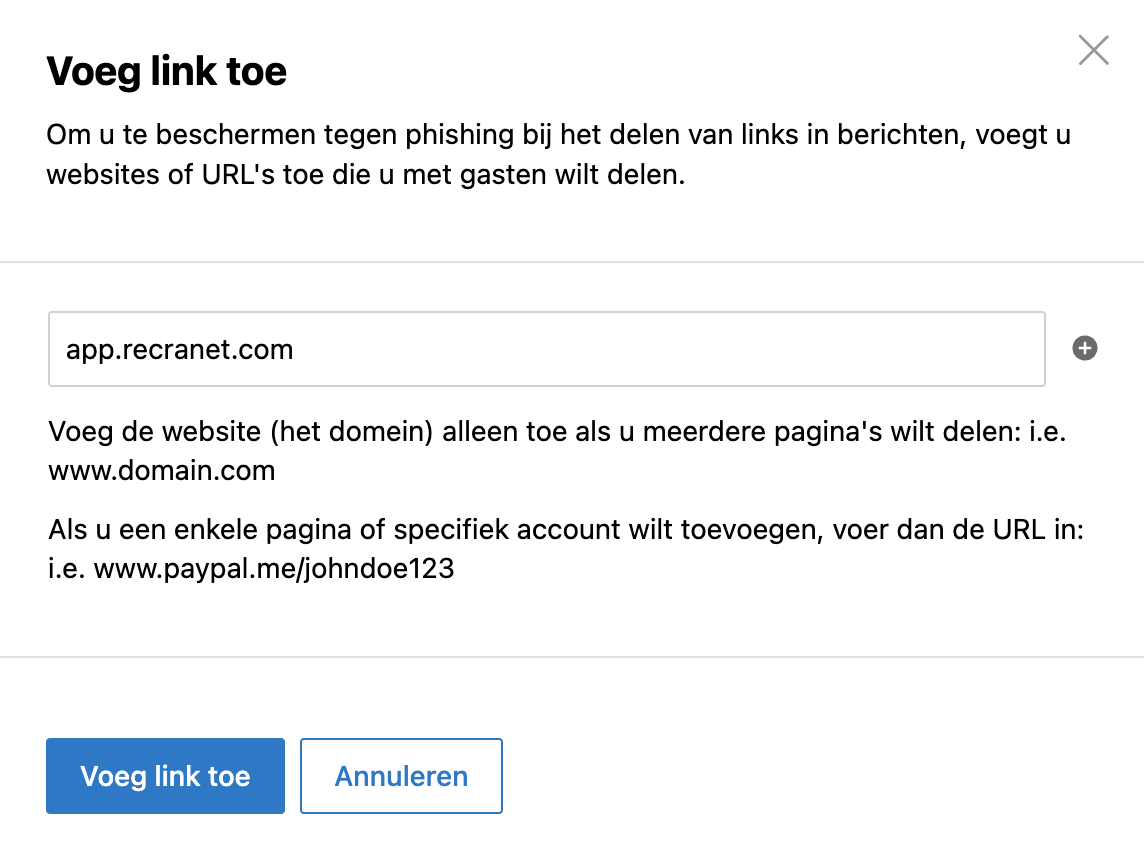Cancel via the Annuleren button

(401, 775)
